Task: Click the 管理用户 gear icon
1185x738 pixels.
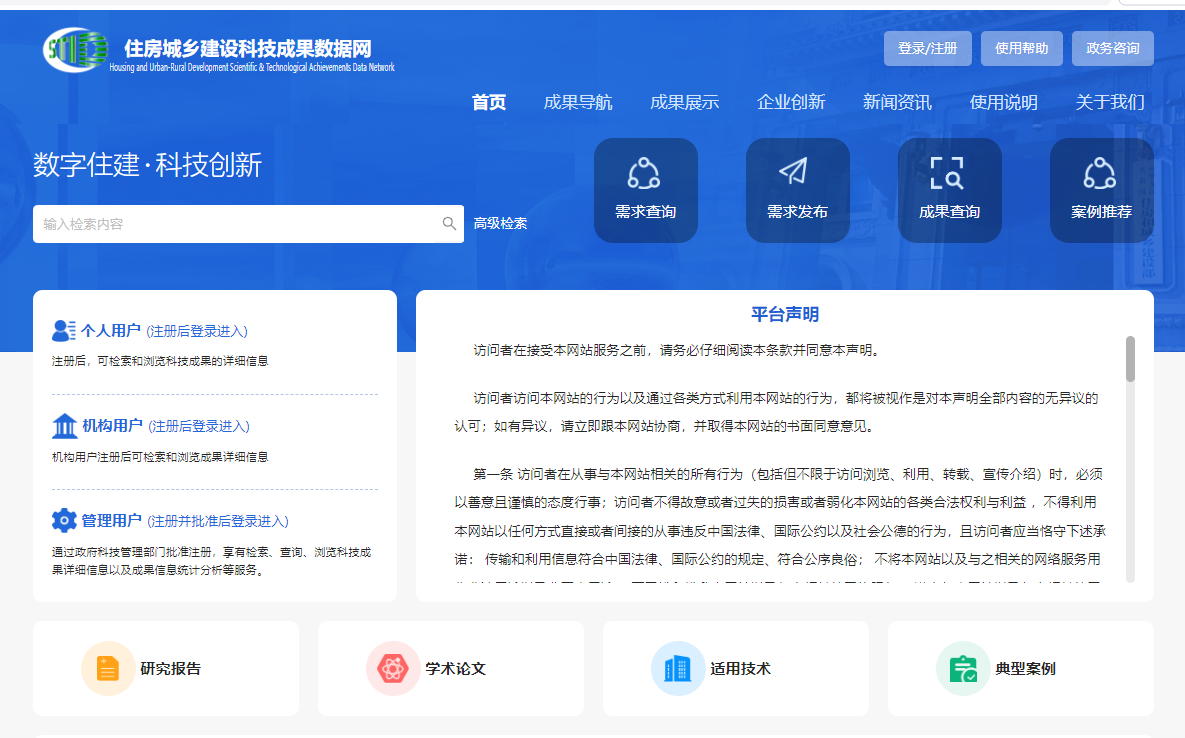Action: point(65,520)
